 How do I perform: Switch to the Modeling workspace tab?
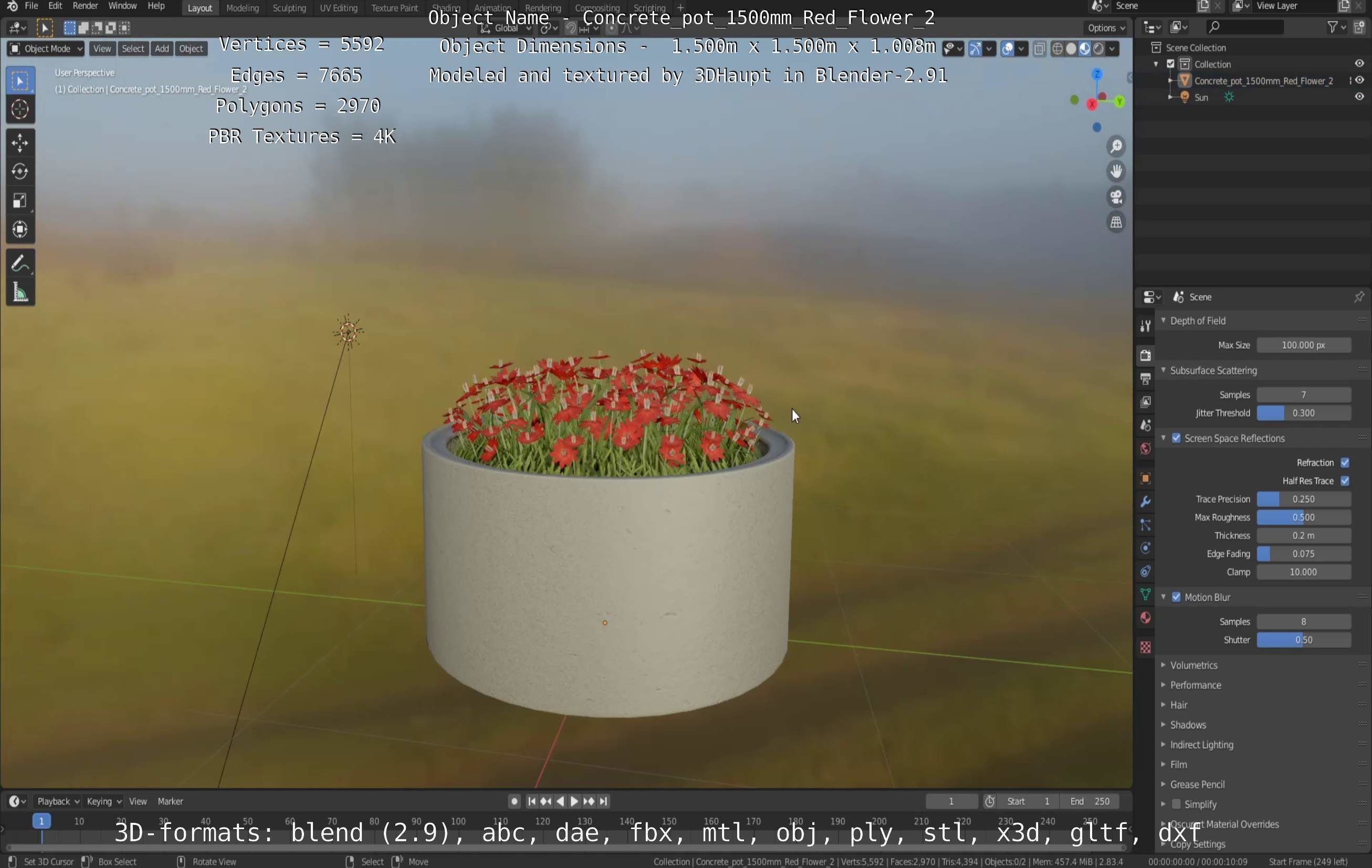(x=242, y=8)
